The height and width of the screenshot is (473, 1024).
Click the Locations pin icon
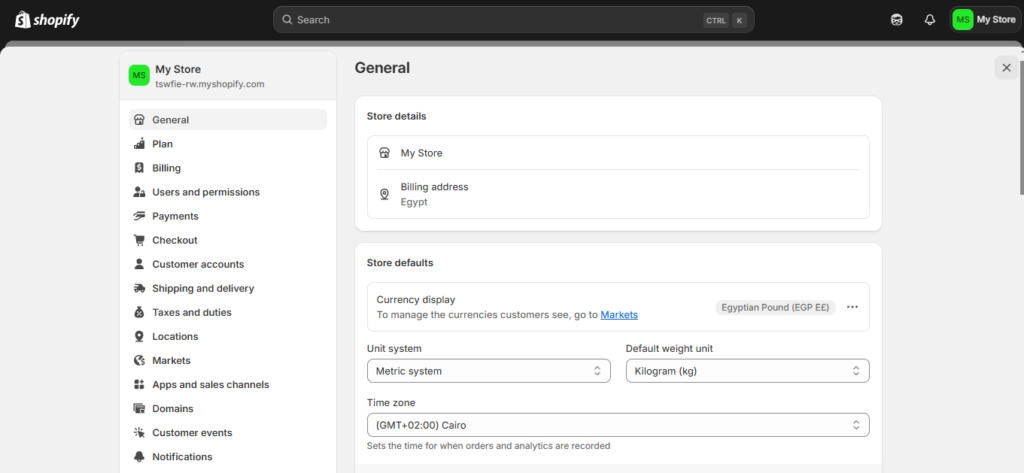click(139, 336)
